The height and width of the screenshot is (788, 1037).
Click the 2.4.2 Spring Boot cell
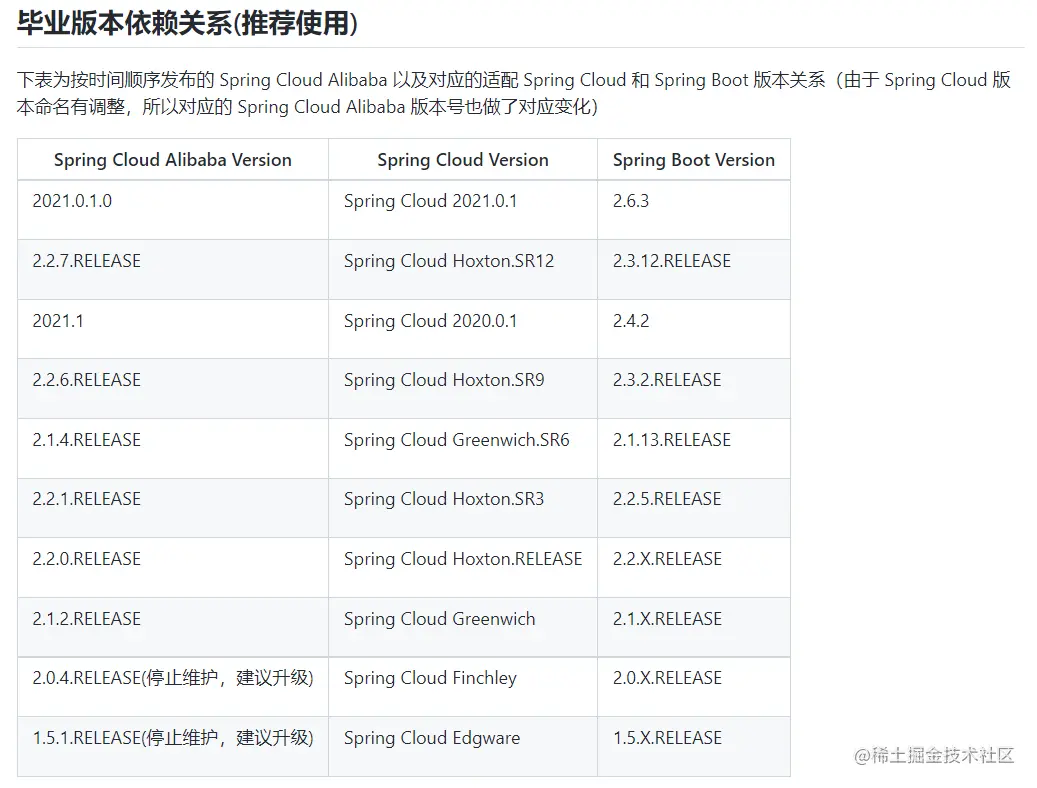(x=694, y=329)
